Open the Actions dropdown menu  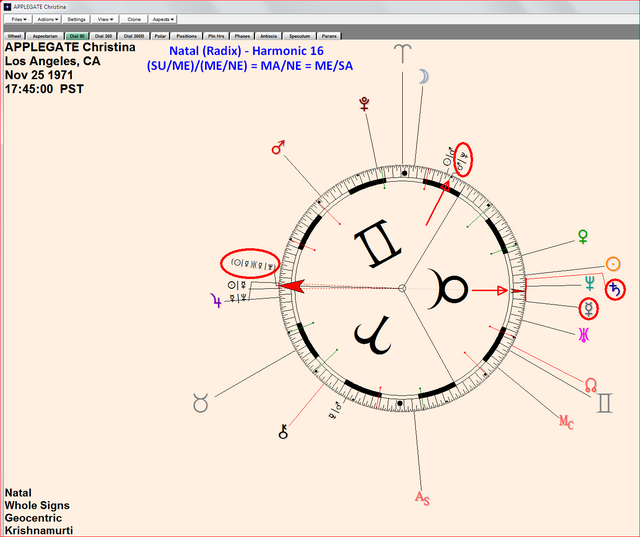tap(47, 19)
